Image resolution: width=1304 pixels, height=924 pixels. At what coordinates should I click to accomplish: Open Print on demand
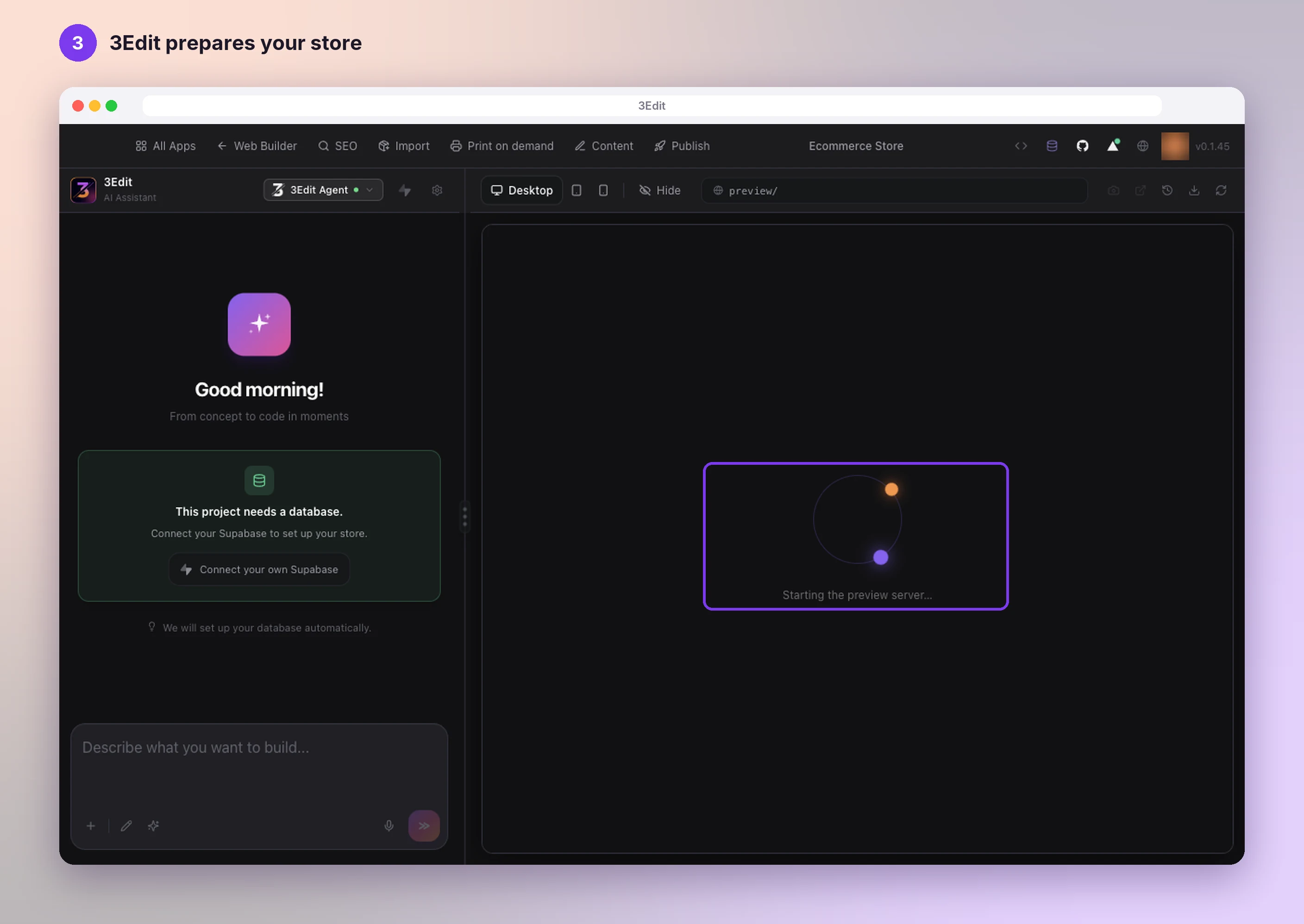tap(502, 146)
